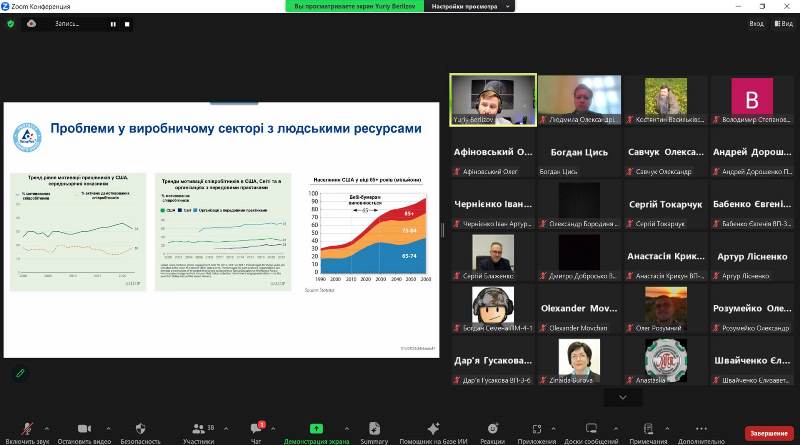Expand video options arrow next to camera
800x445 pixels.
click(108, 428)
